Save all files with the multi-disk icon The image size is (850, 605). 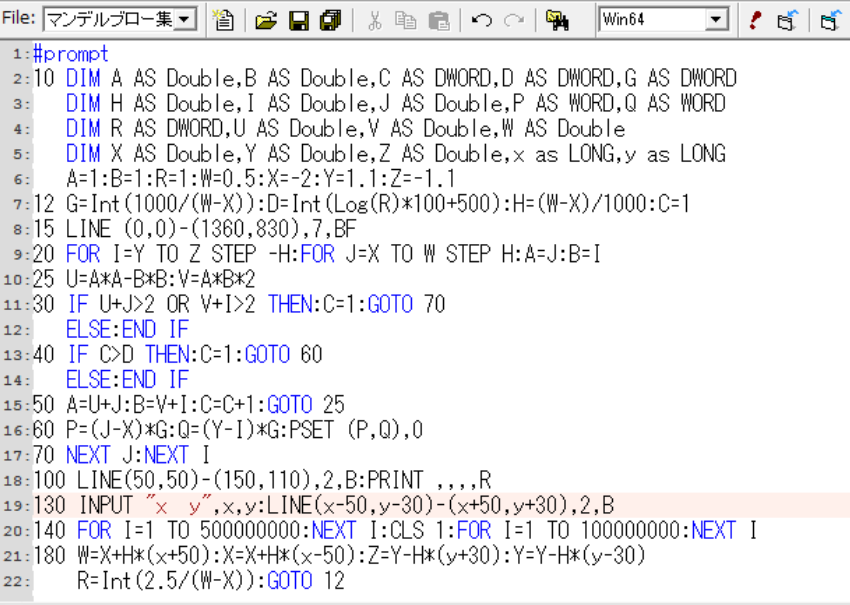(331, 20)
